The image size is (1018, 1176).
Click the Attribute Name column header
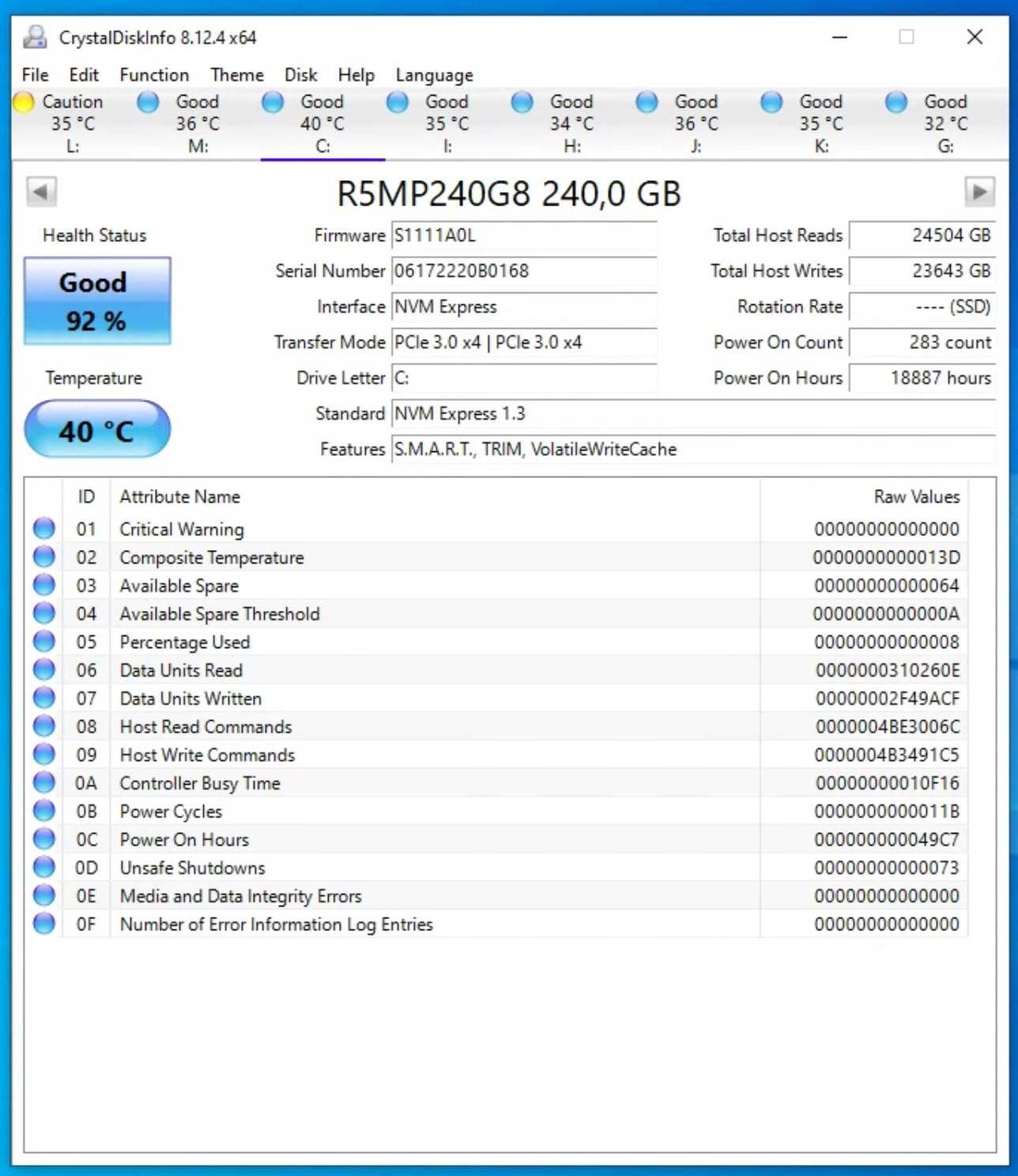(435, 496)
